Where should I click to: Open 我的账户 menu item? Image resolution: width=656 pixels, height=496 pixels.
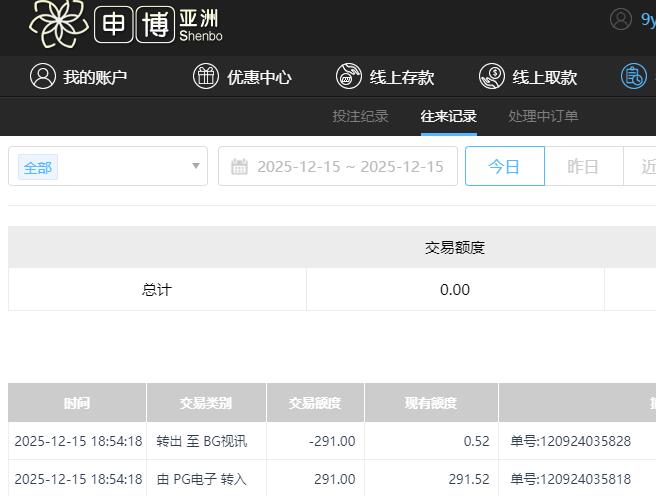(95, 77)
